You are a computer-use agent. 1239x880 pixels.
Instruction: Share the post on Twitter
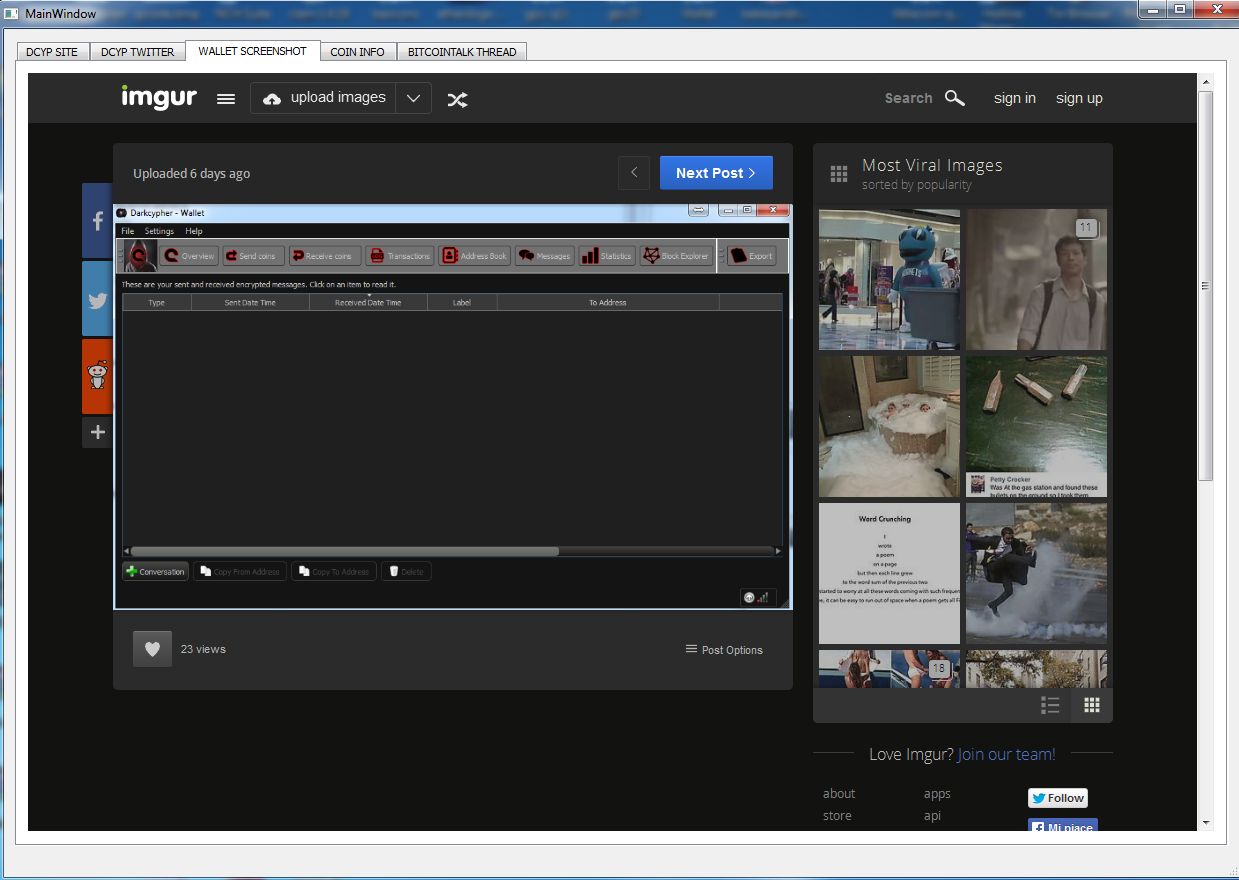point(97,298)
